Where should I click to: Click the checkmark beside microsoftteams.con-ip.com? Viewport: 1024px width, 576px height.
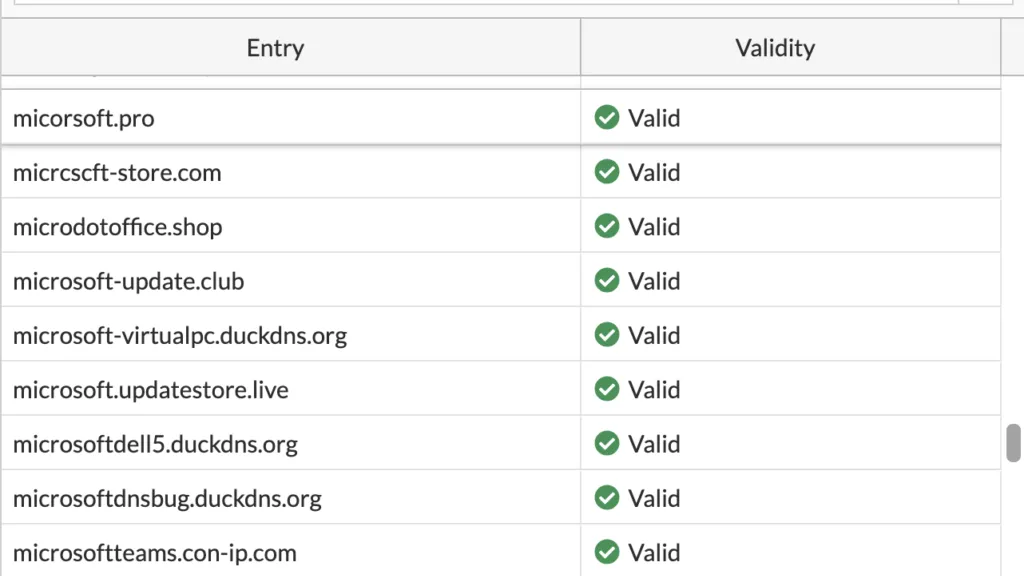tap(607, 552)
